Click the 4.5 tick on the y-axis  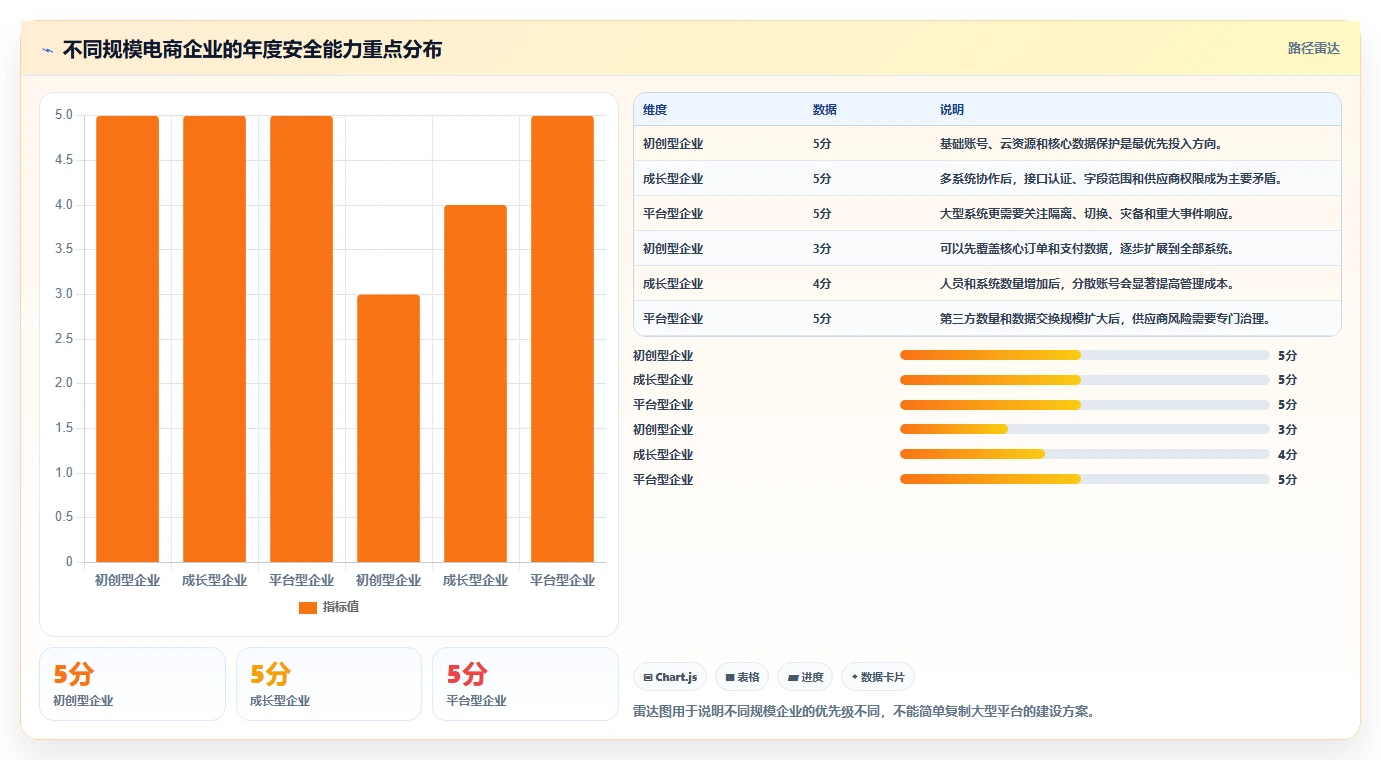(63, 160)
